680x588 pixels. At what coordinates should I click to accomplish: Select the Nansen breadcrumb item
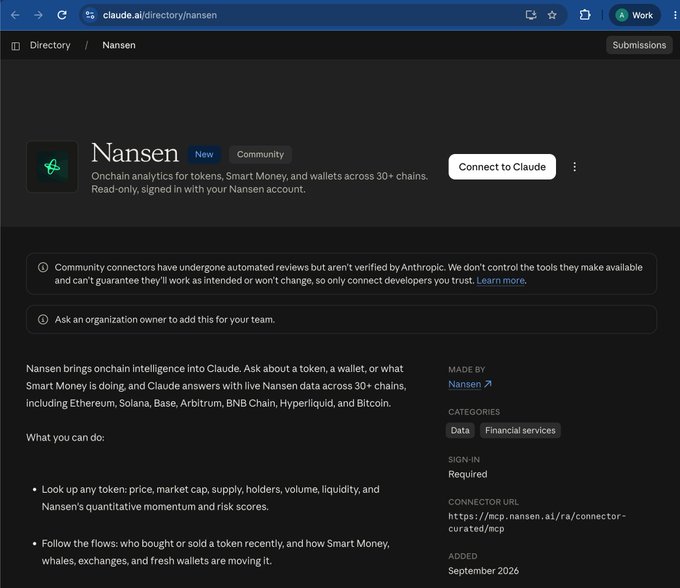pos(119,45)
